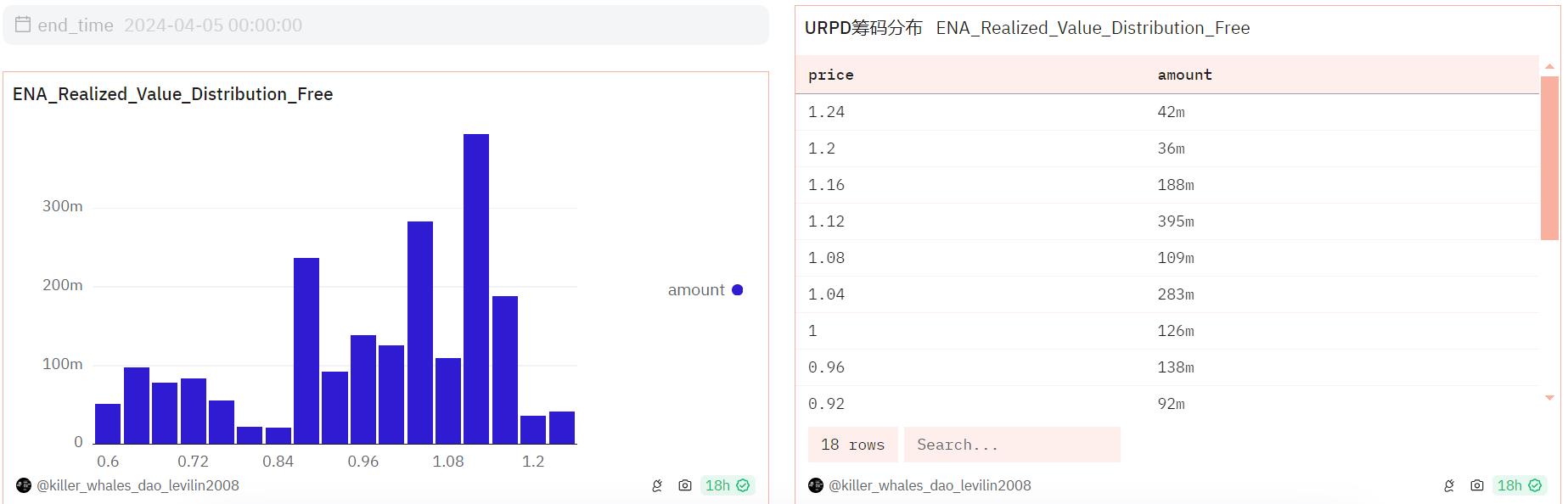Click the camera screenshot icon under the bar chart

tap(684, 485)
